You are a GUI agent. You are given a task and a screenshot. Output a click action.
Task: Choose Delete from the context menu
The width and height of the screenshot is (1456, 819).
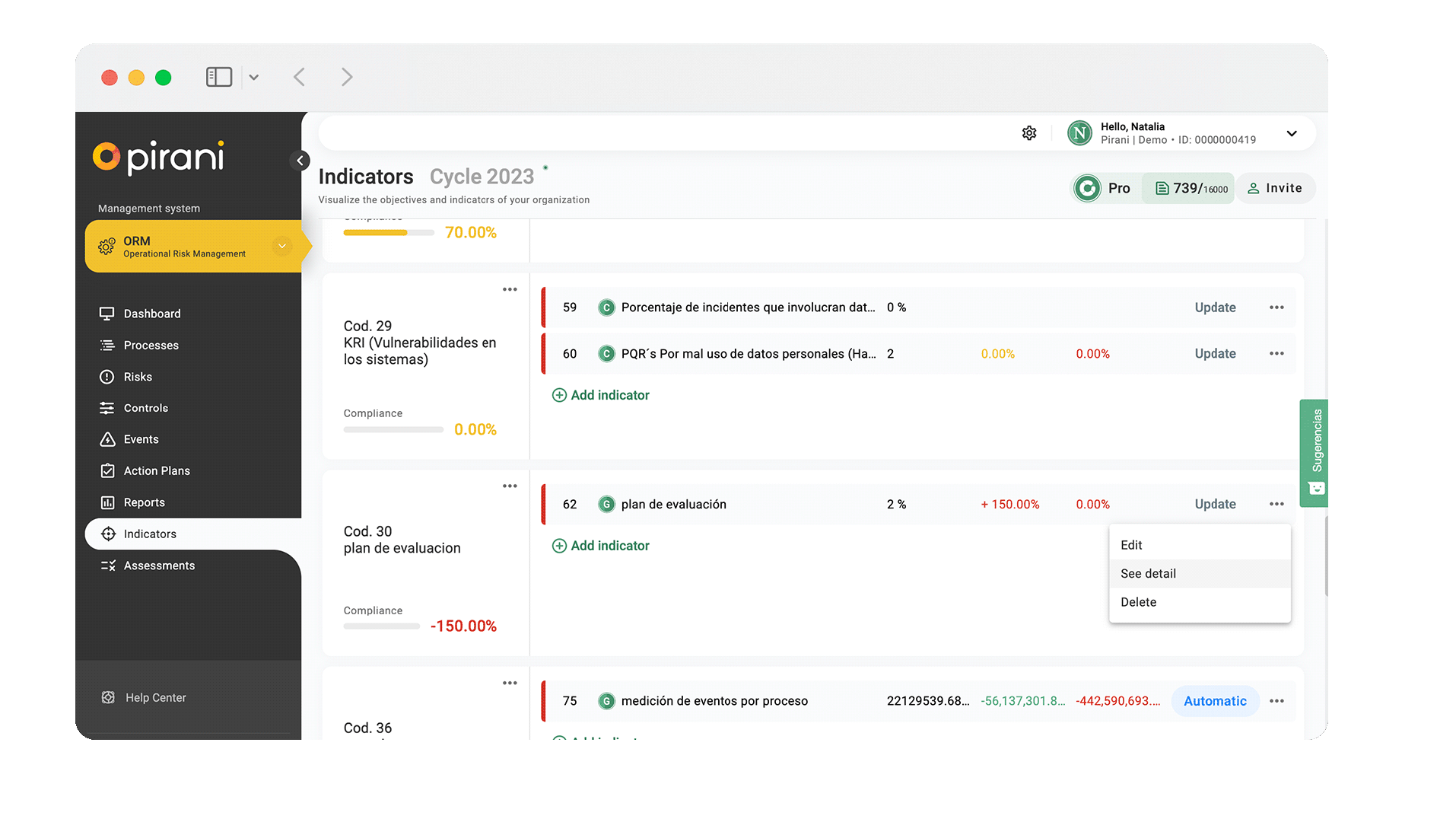[x=1138, y=601]
